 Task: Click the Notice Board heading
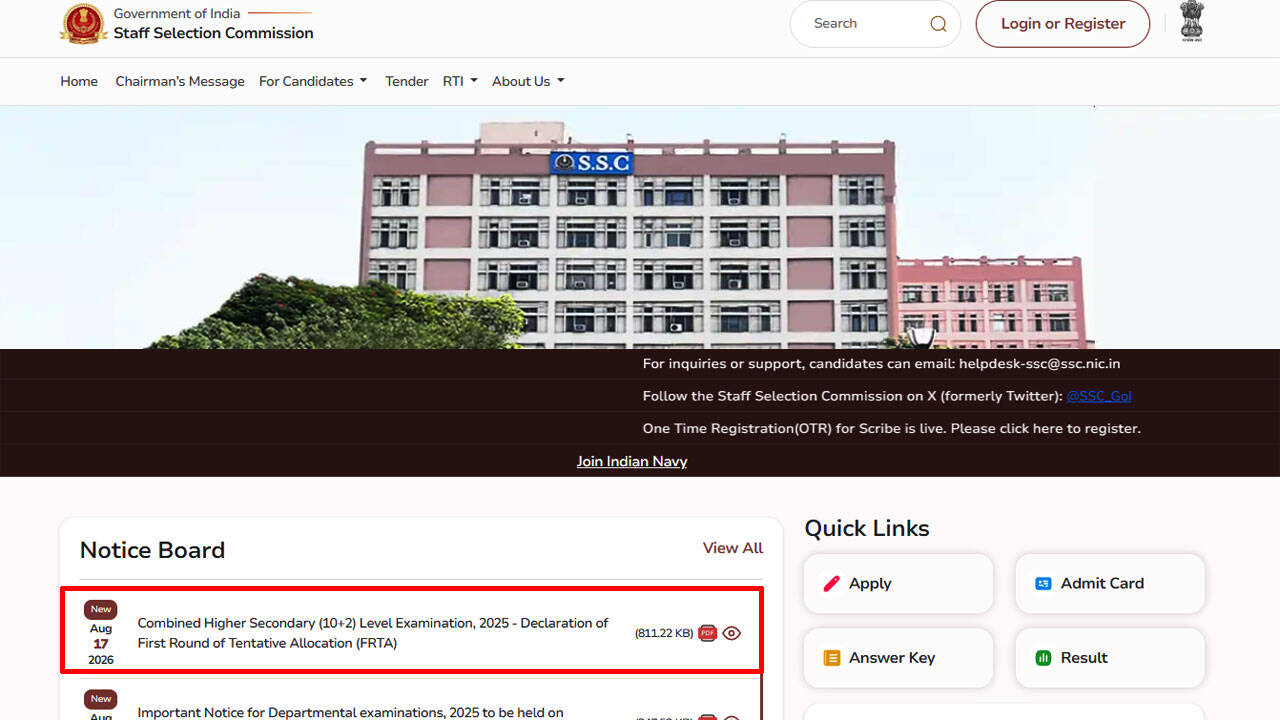tap(152, 550)
